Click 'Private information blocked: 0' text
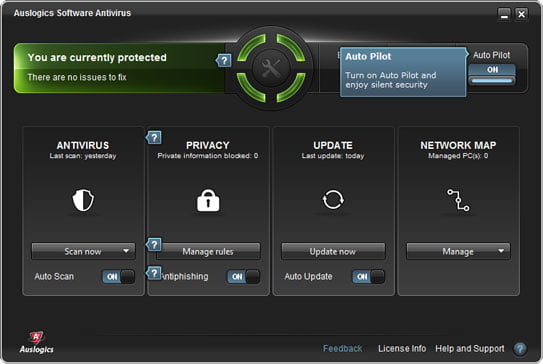This screenshot has height=364, width=543. [x=208, y=156]
